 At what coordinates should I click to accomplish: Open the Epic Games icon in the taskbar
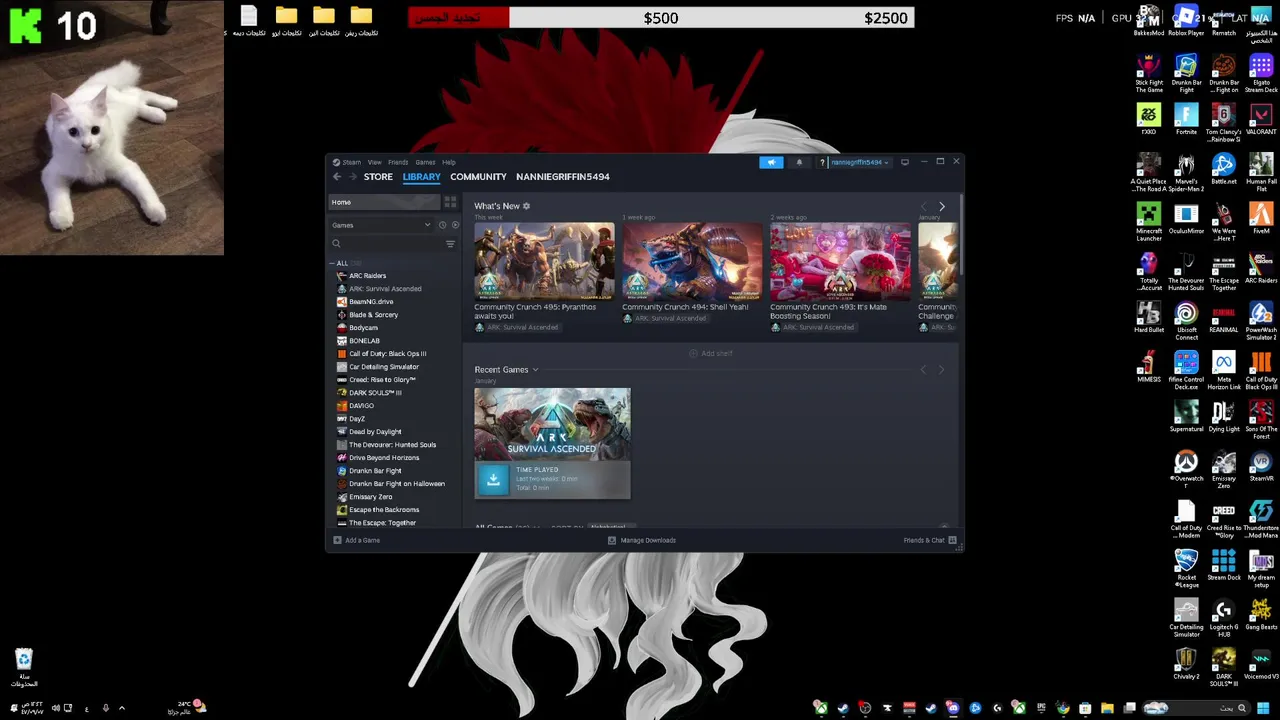[x=1041, y=708]
